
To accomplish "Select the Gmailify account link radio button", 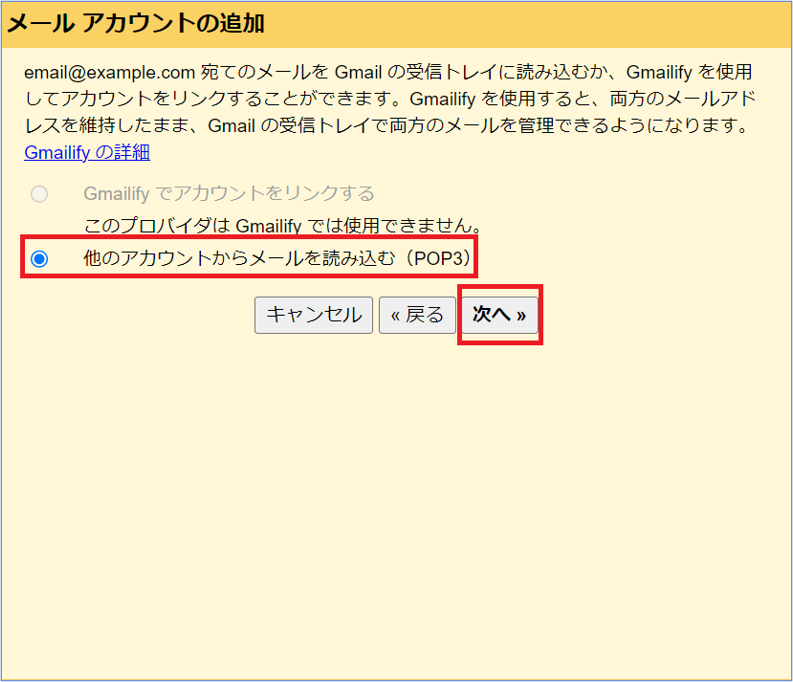I will pos(39,194).
